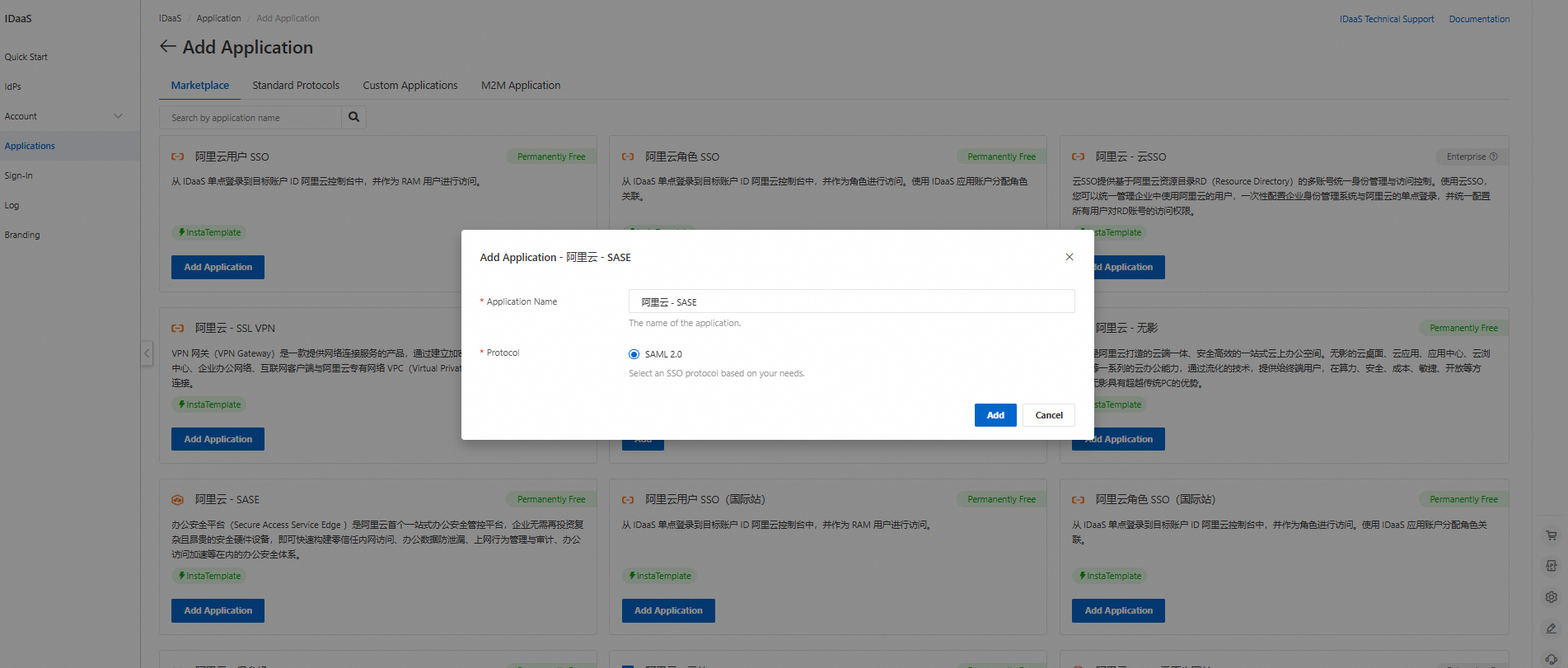The image size is (1568, 668).
Task: Click the Enterprise help question-mark icon
Action: coord(1494,156)
